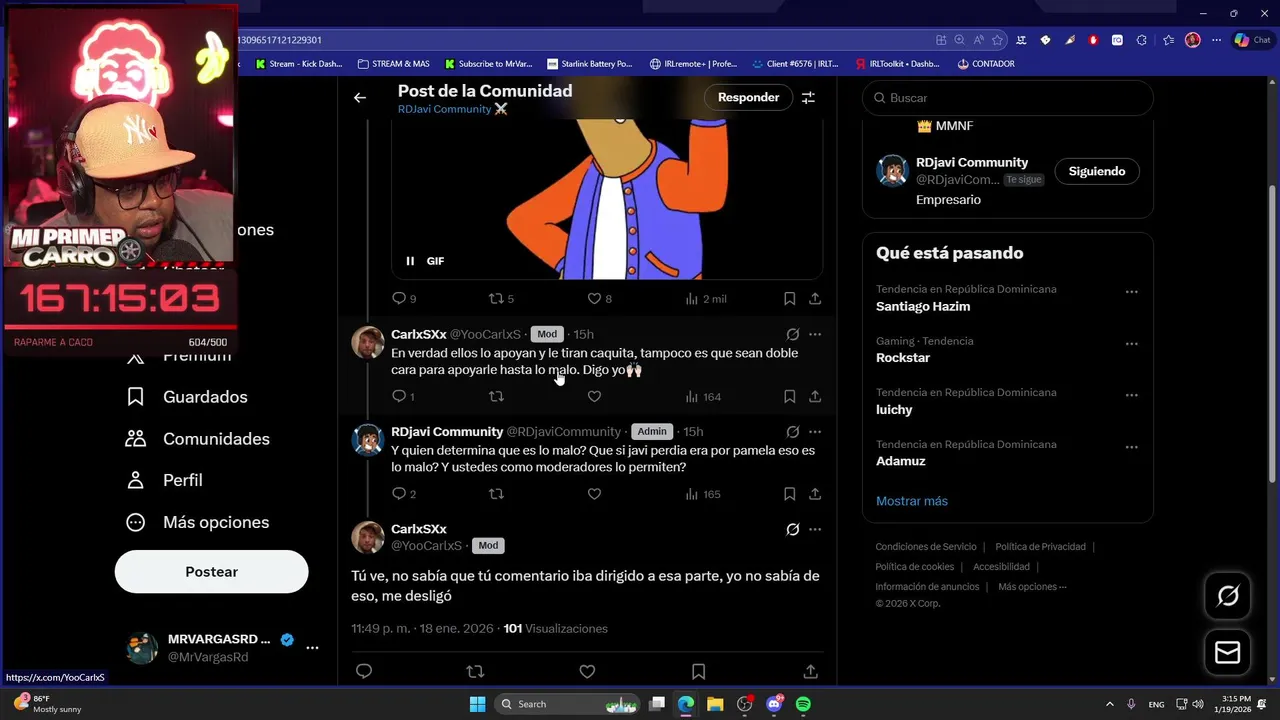The width and height of the screenshot is (1280, 720).
Task: Share the main post with the GIF
Action: tap(815, 298)
